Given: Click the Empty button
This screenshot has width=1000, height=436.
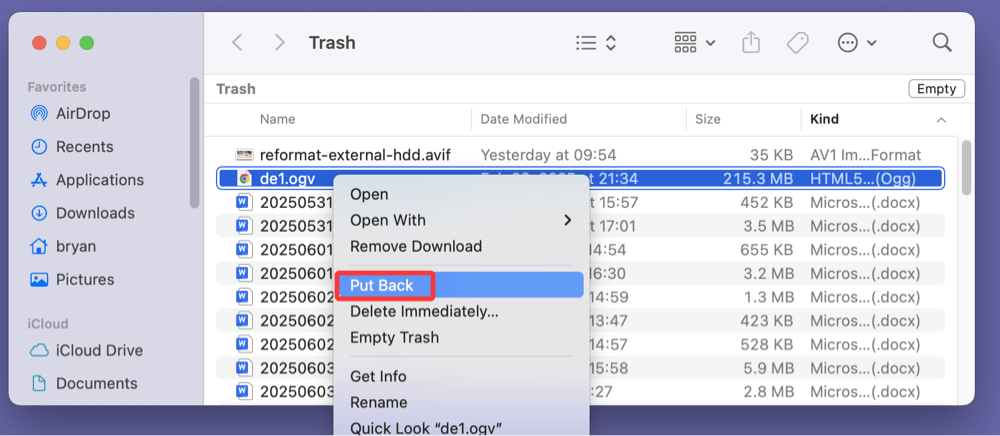Looking at the screenshot, I should point(936,89).
